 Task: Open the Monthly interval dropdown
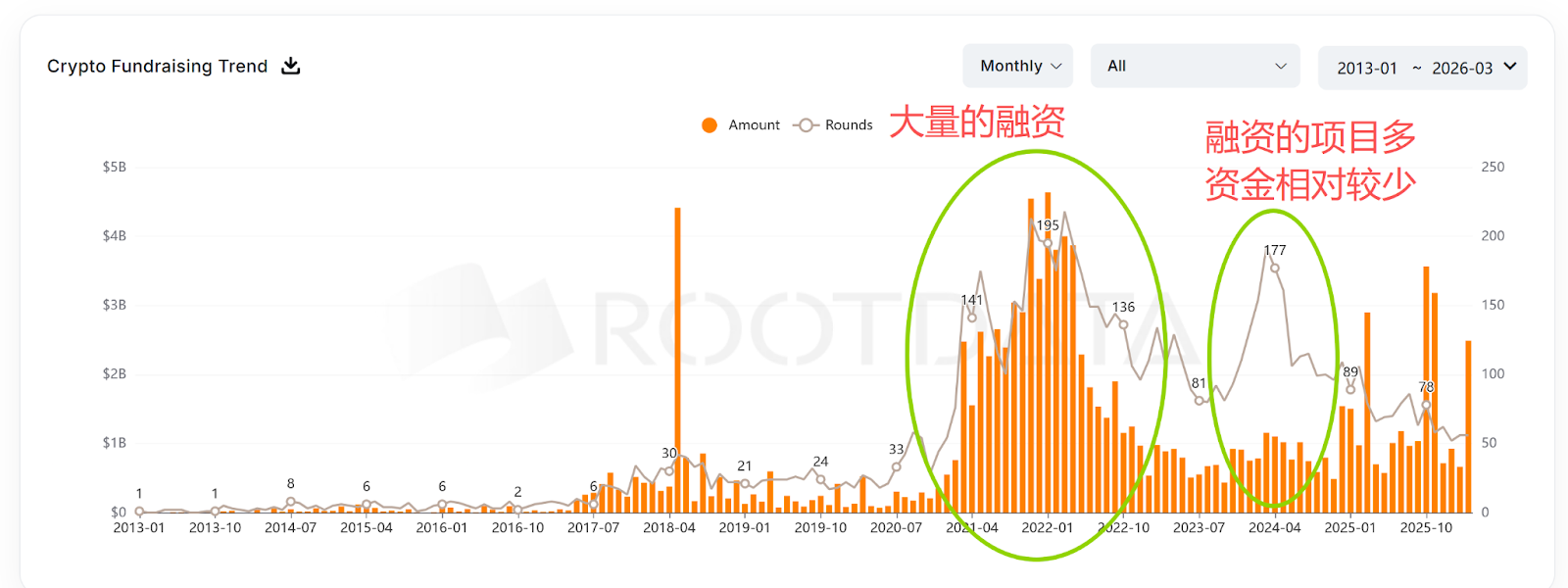(1017, 66)
